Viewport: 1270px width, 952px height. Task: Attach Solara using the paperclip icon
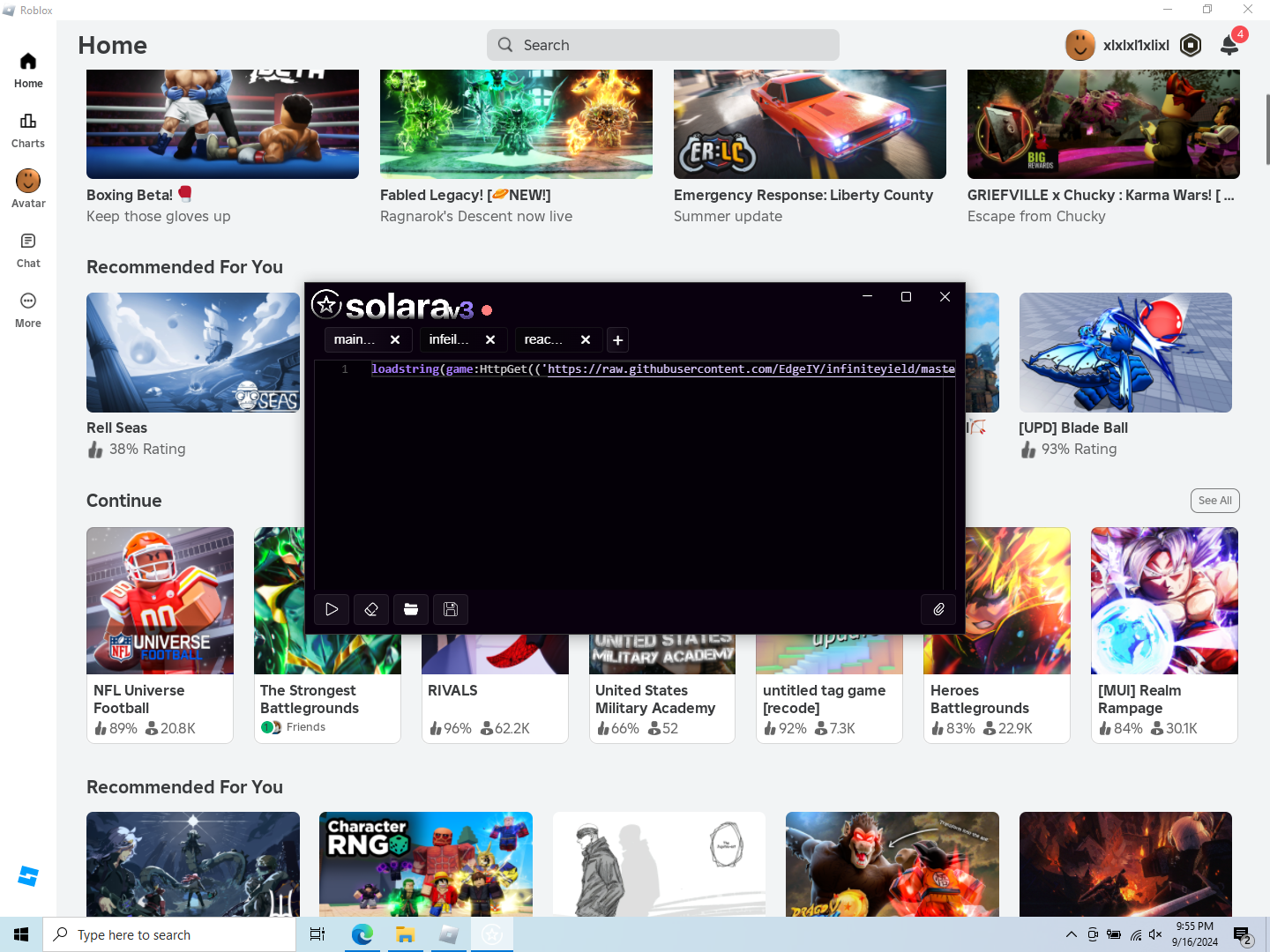(938, 609)
